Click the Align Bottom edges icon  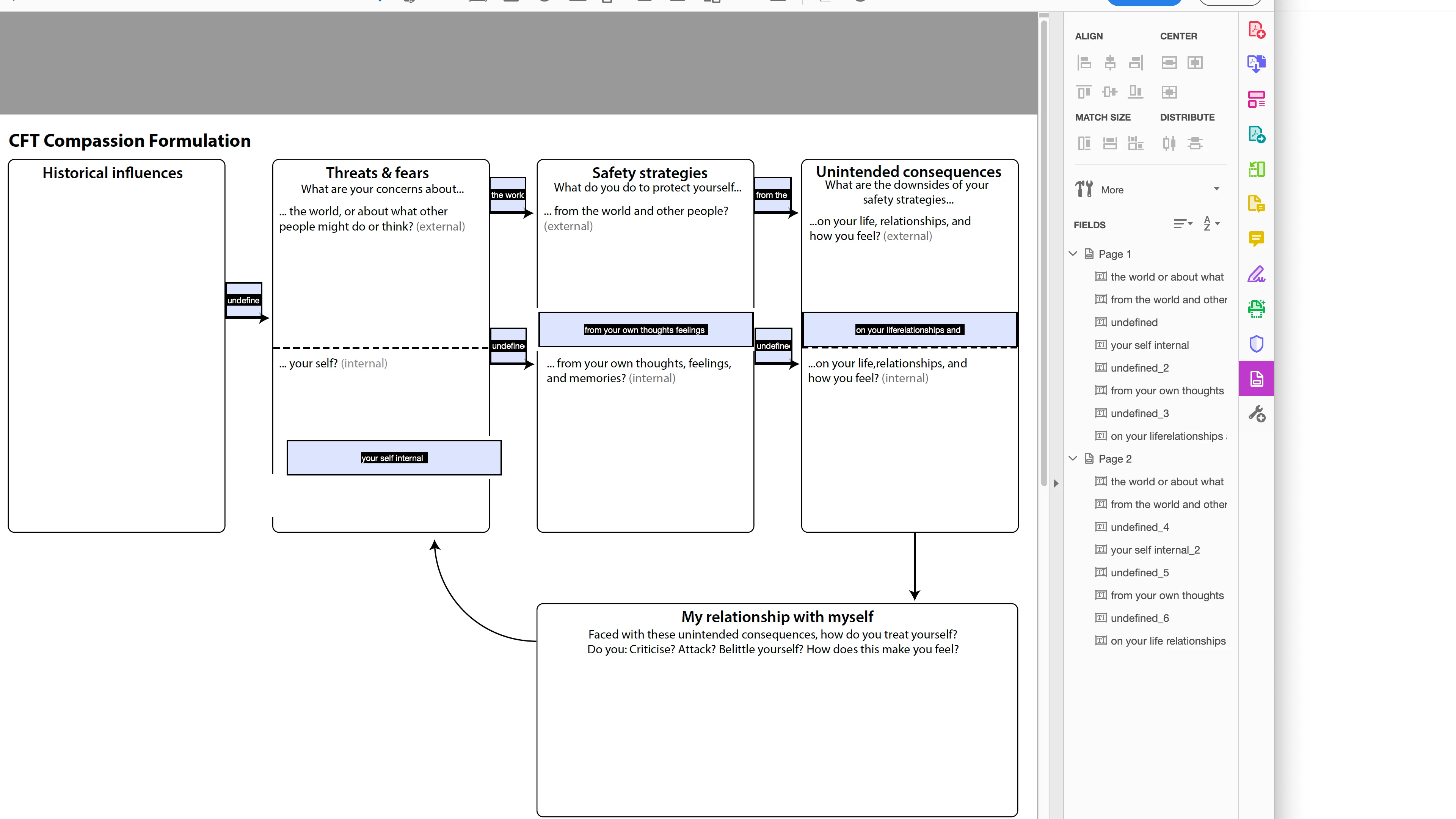pos(1136,91)
